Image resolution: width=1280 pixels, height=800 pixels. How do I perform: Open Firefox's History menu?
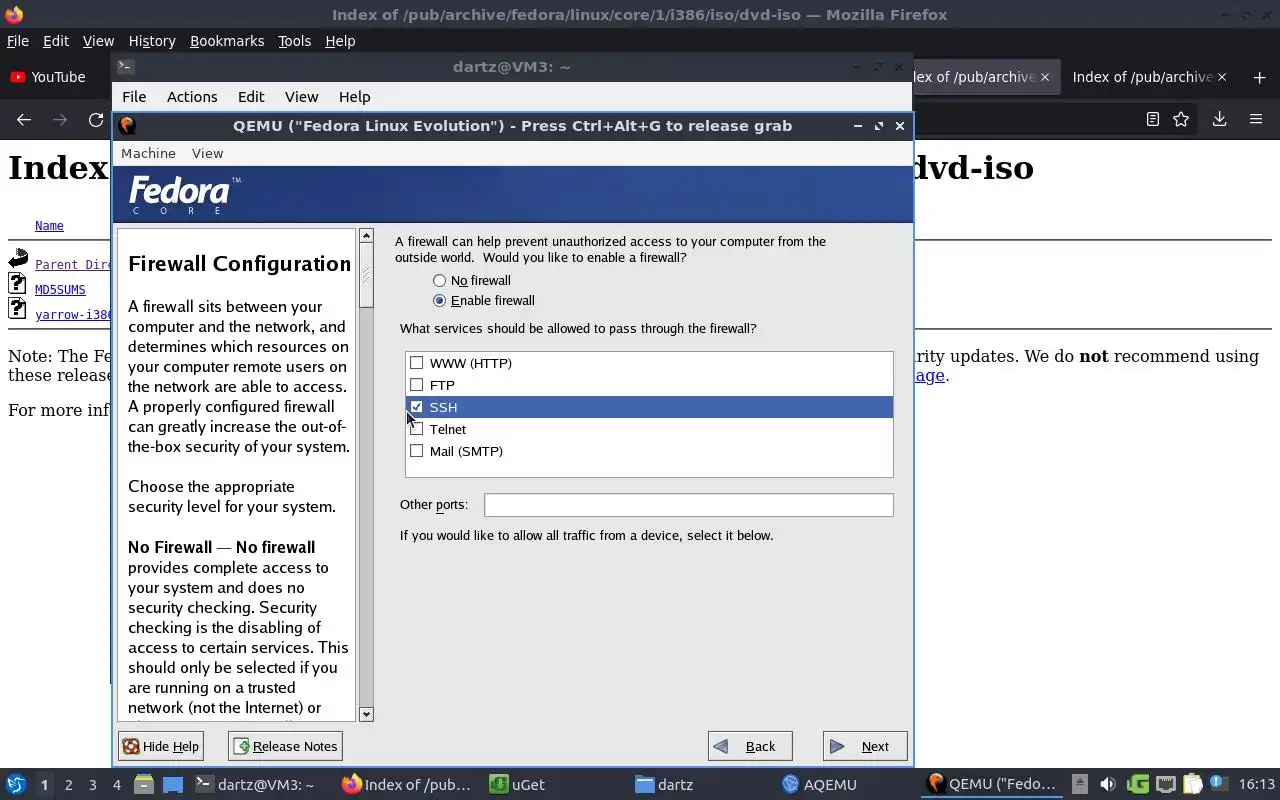pos(152,41)
